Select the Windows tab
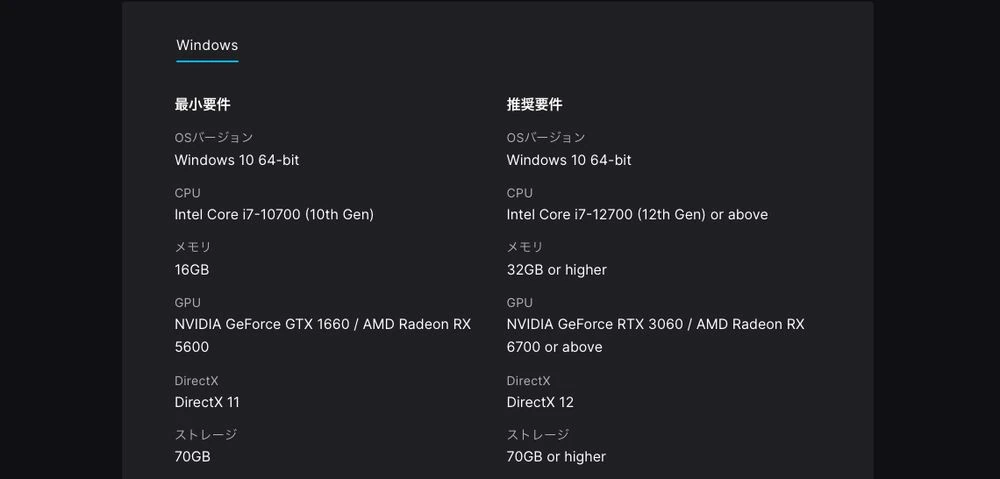Viewport: 1000px width, 479px height. (x=207, y=45)
